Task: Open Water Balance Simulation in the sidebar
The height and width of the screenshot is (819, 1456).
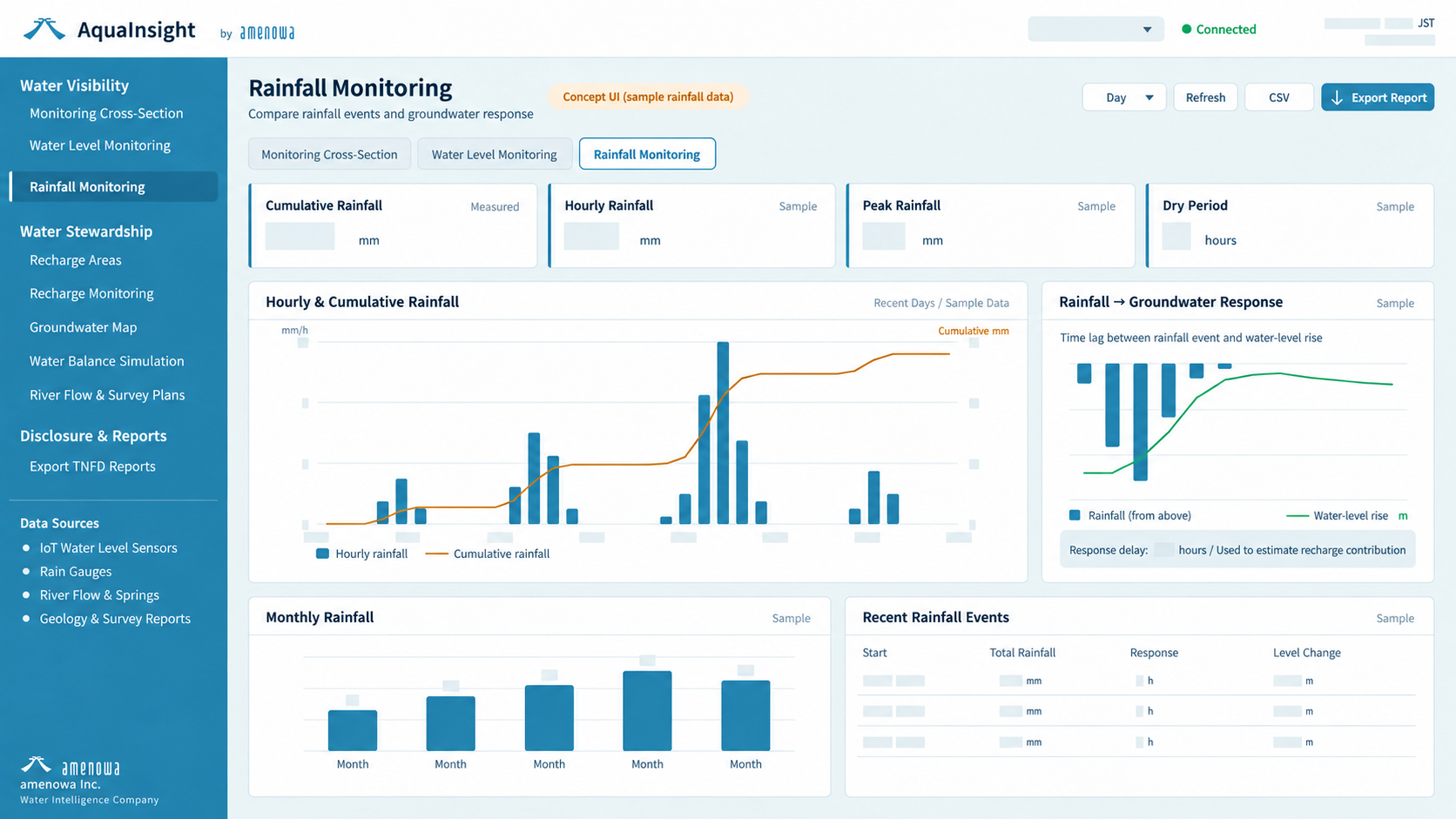Action: 107,361
